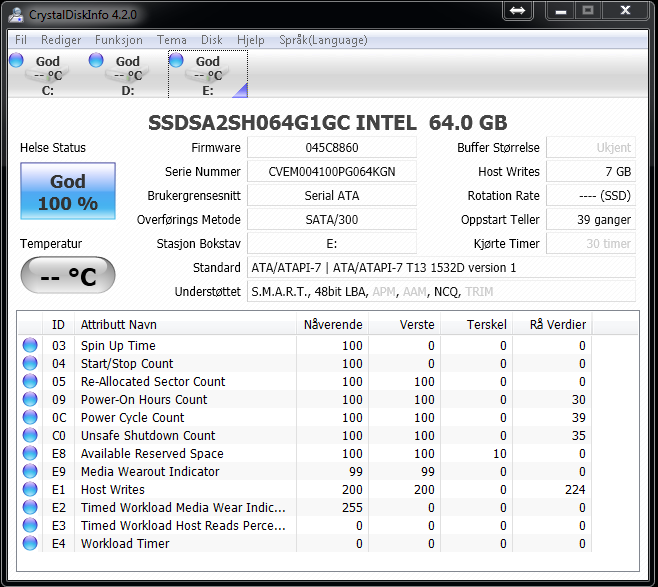Click the Terskel column header

(x=477, y=324)
